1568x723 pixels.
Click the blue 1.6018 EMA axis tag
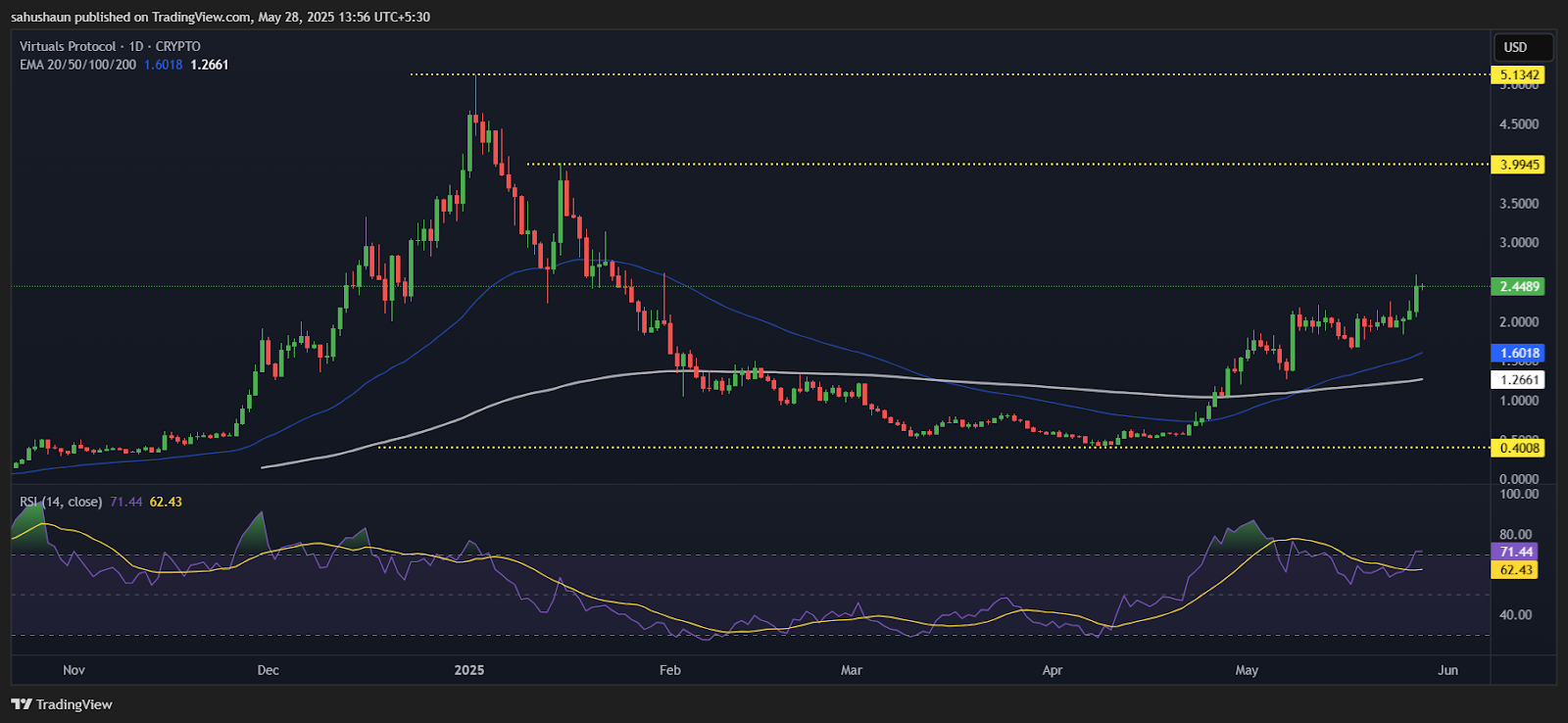pyautogui.click(x=1518, y=354)
